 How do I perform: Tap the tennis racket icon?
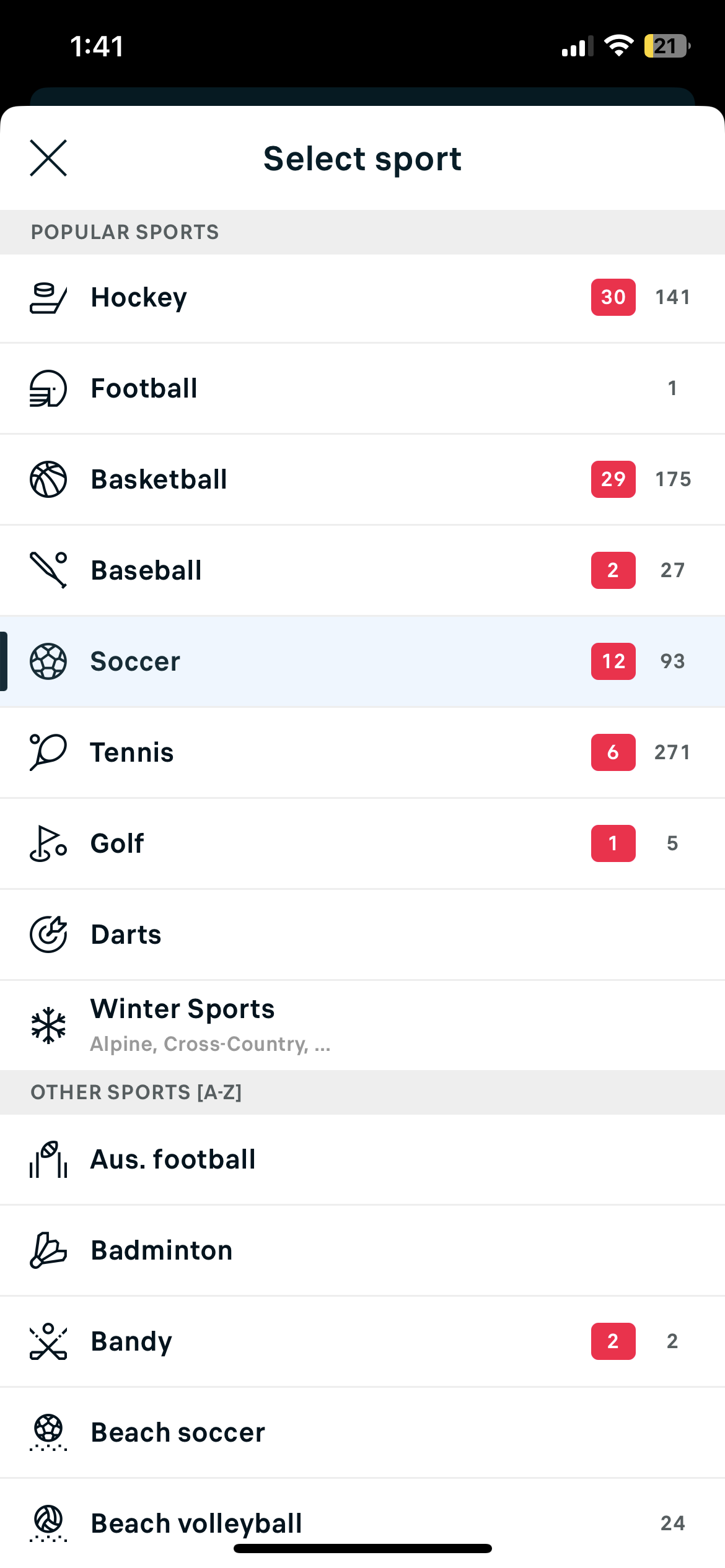pyautogui.click(x=48, y=752)
